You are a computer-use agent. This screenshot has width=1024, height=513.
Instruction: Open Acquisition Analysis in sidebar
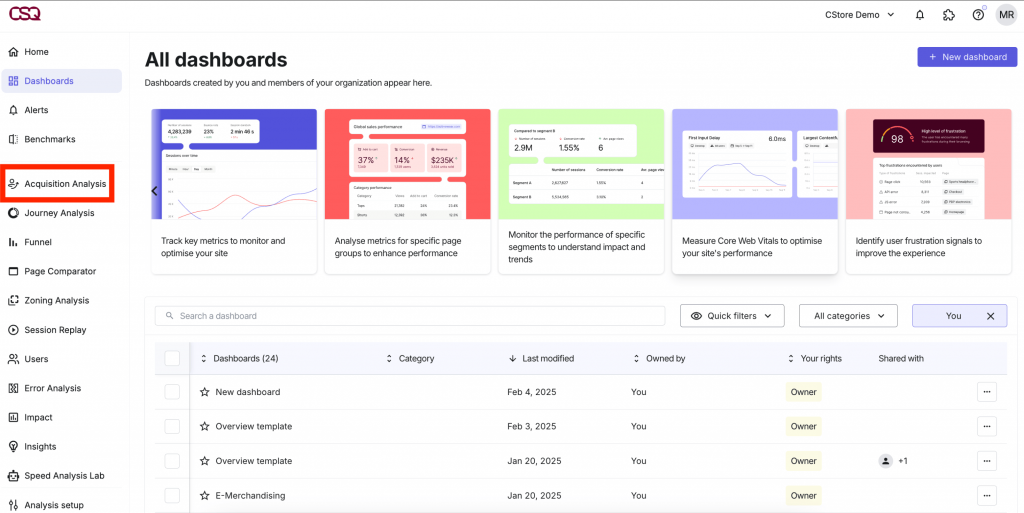(59, 184)
